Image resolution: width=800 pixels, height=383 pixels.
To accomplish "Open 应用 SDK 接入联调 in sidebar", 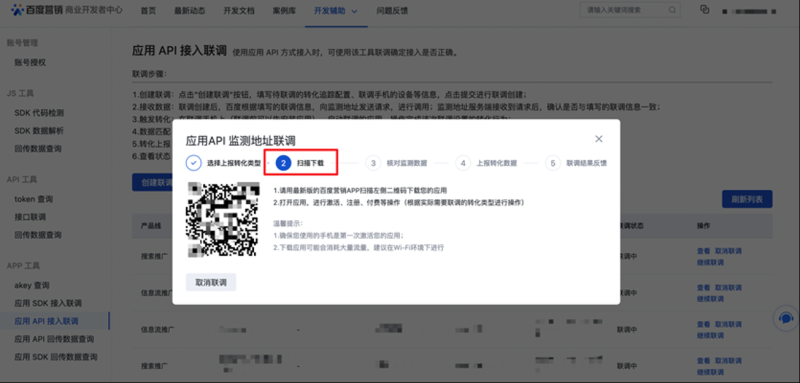I will coord(48,303).
